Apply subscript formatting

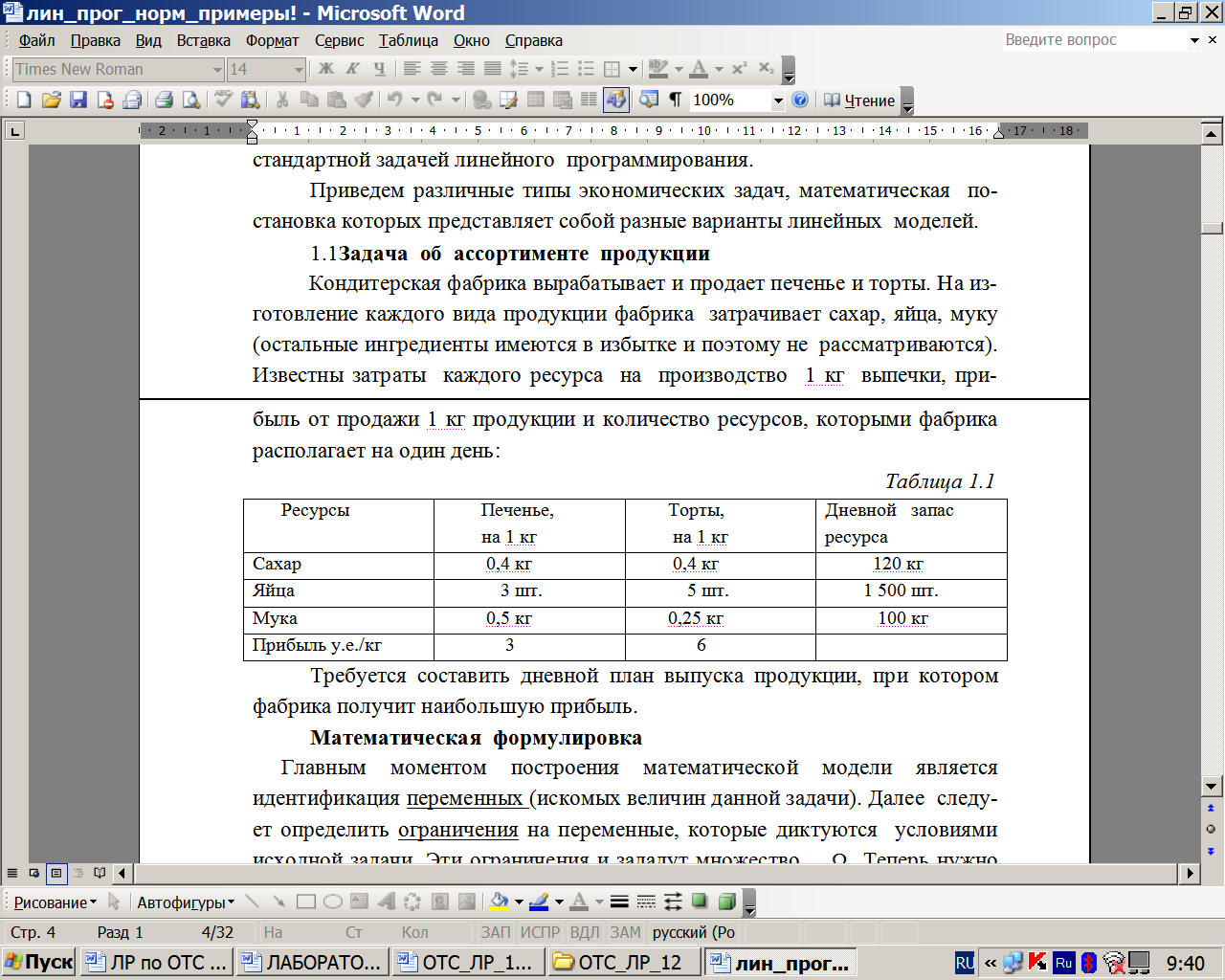click(x=766, y=69)
